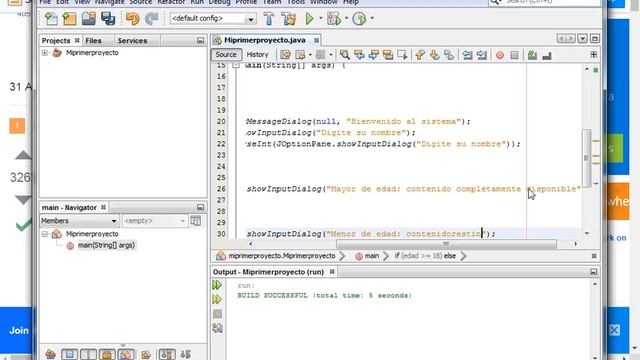Screen dimensions: 640x360
Task: Switch to the Files tab
Action: (93, 40)
